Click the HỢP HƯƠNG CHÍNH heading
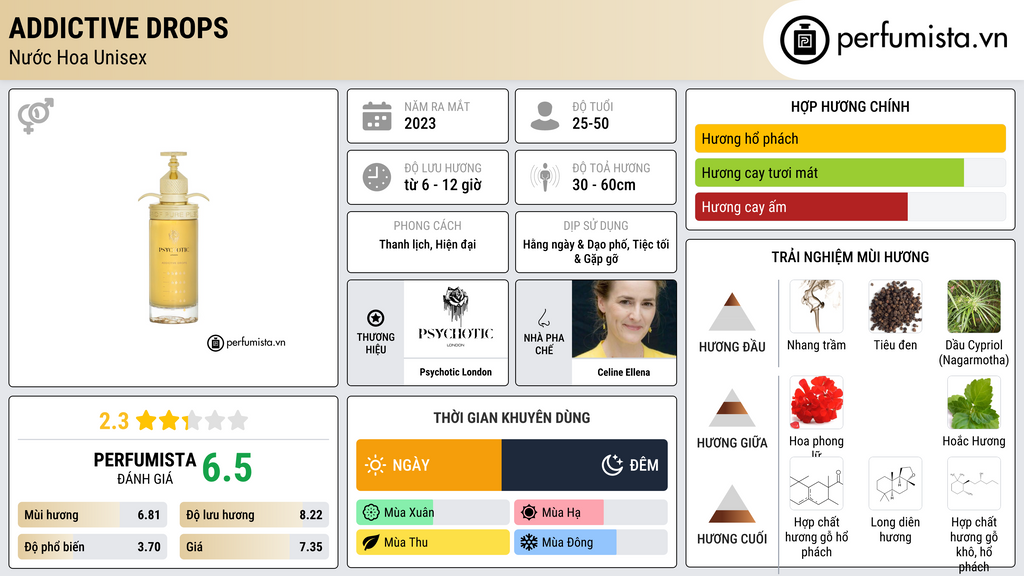 click(850, 106)
